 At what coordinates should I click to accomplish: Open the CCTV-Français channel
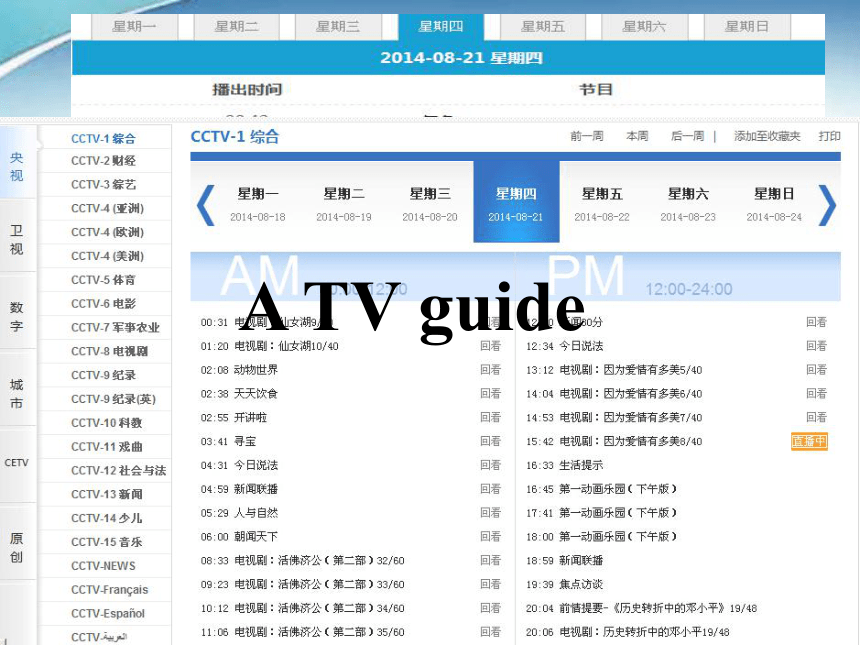pyautogui.click(x=110, y=590)
